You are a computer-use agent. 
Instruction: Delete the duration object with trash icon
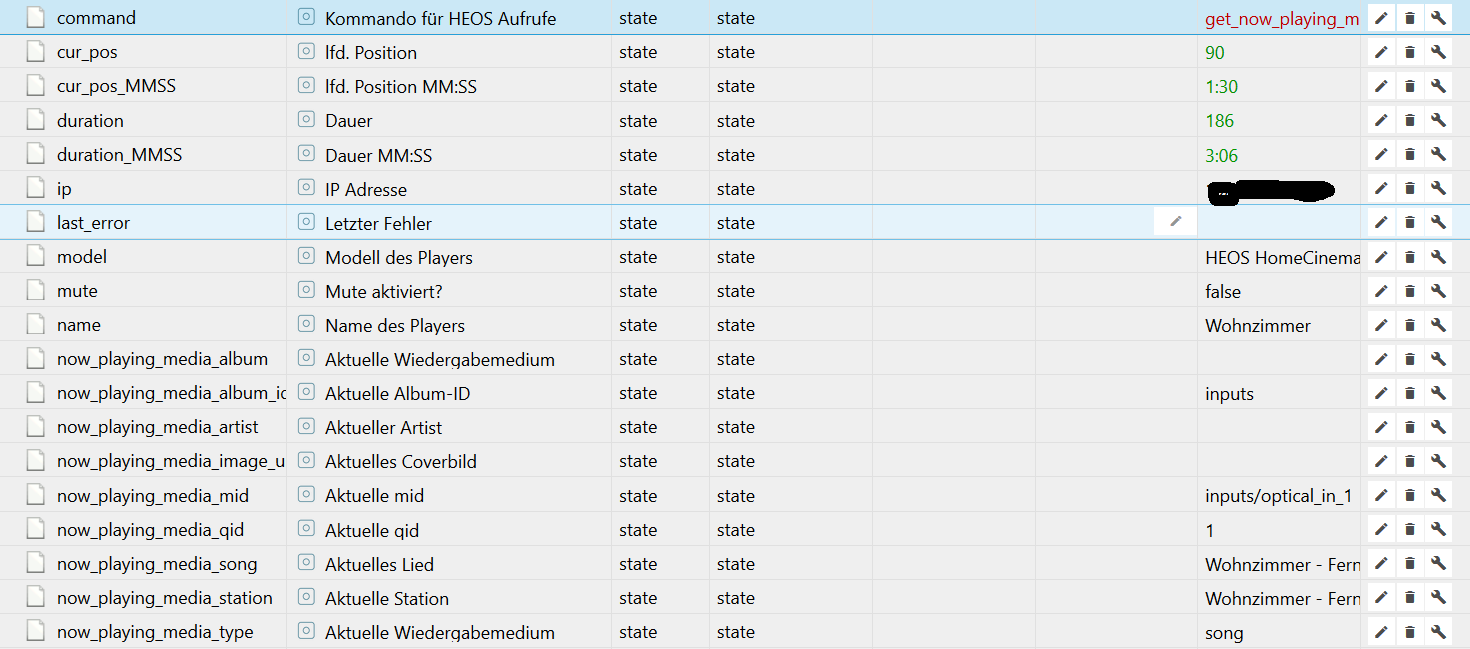[x=1410, y=121]
